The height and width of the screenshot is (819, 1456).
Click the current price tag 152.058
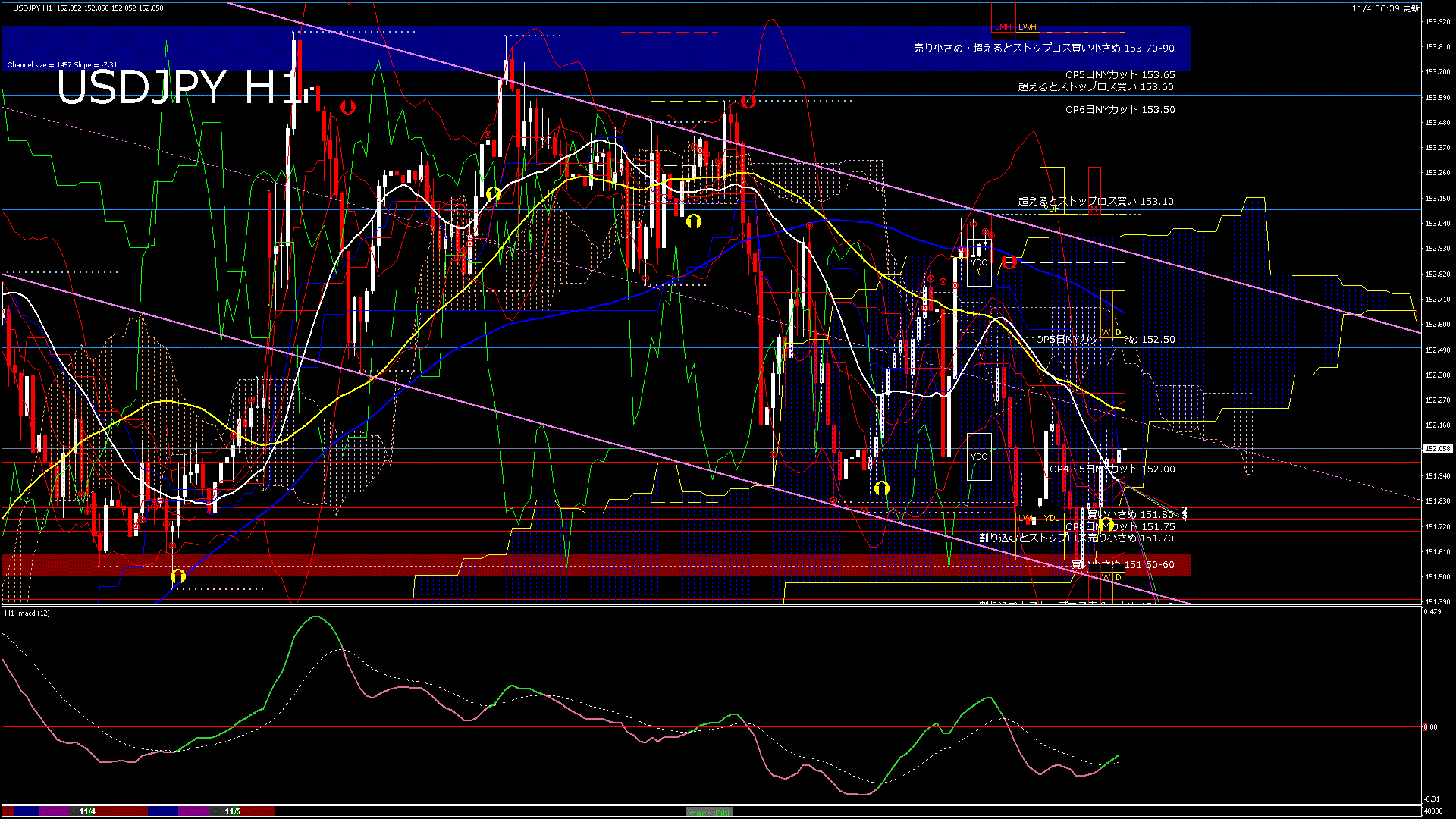(1437, 449)
